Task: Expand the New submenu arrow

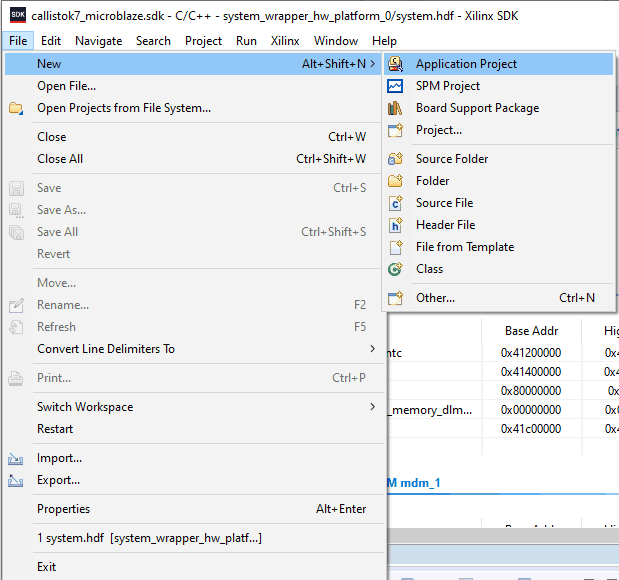Action: tap(373, 64)
